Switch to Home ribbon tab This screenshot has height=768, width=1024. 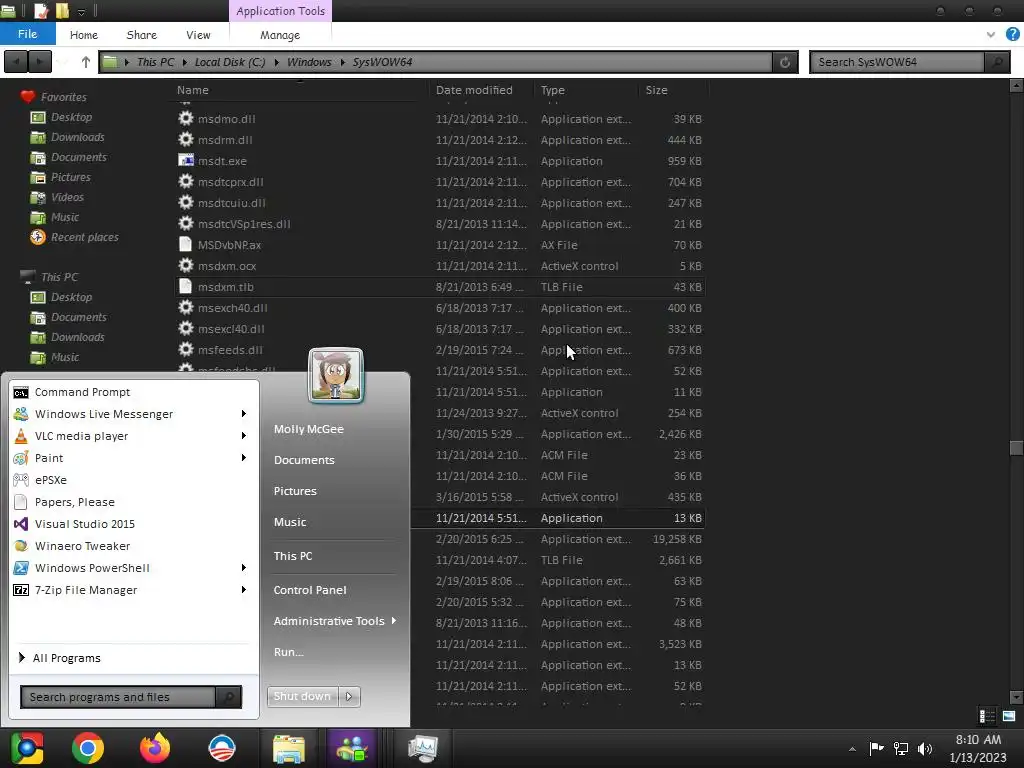[x=84, y=35]
